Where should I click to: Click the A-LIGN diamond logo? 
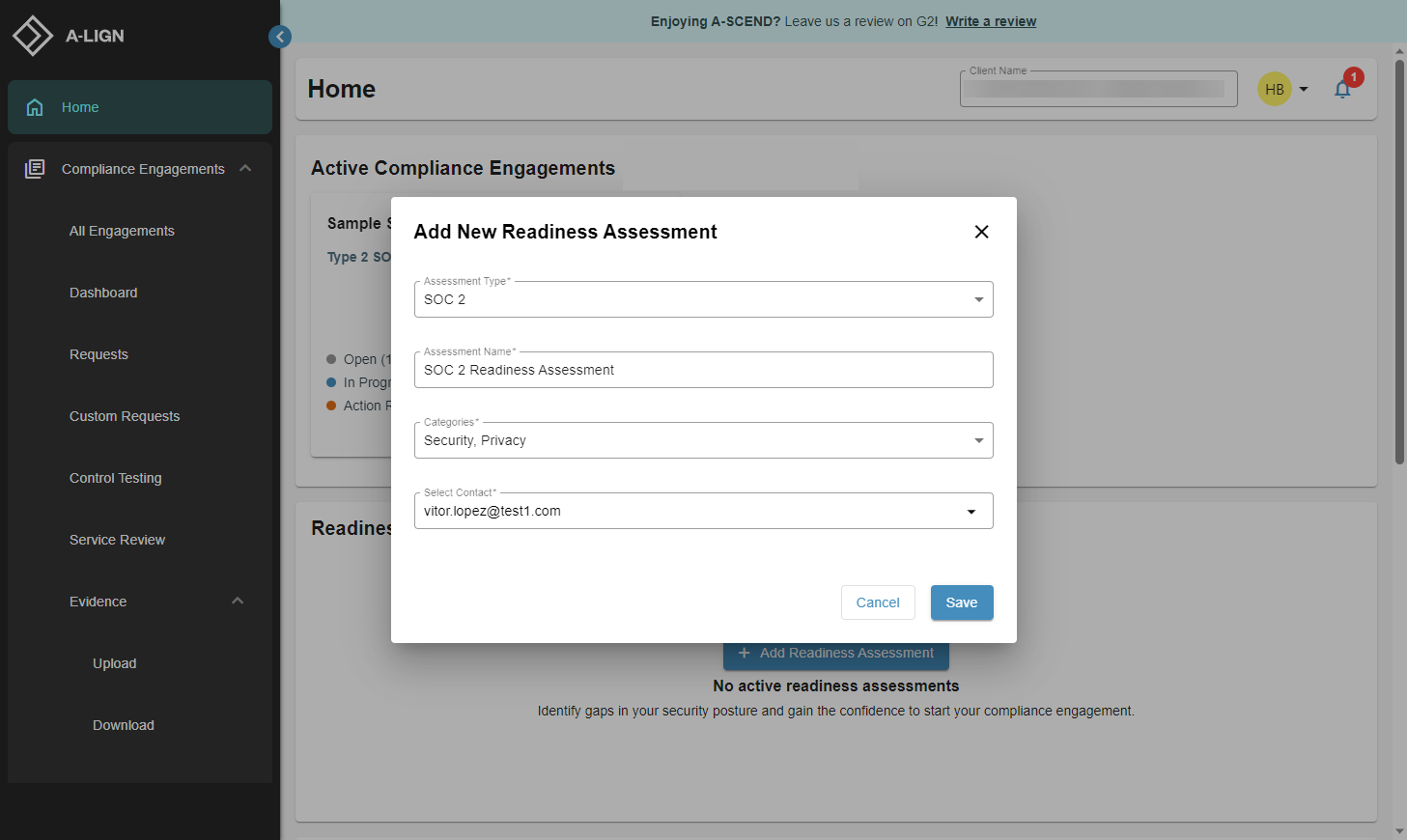(32, 35)
